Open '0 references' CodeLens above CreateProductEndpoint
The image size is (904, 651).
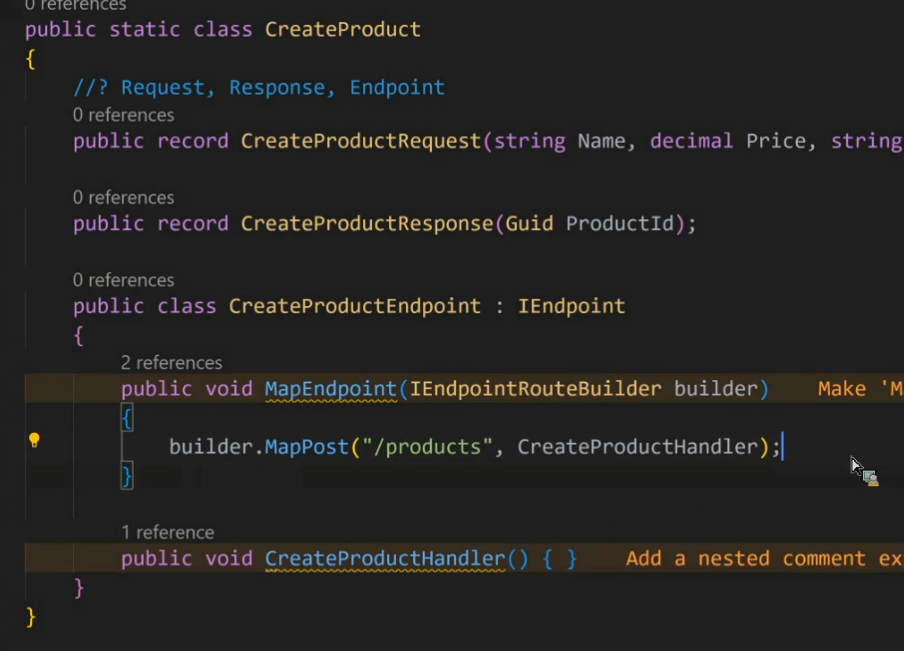pos(123,280)
